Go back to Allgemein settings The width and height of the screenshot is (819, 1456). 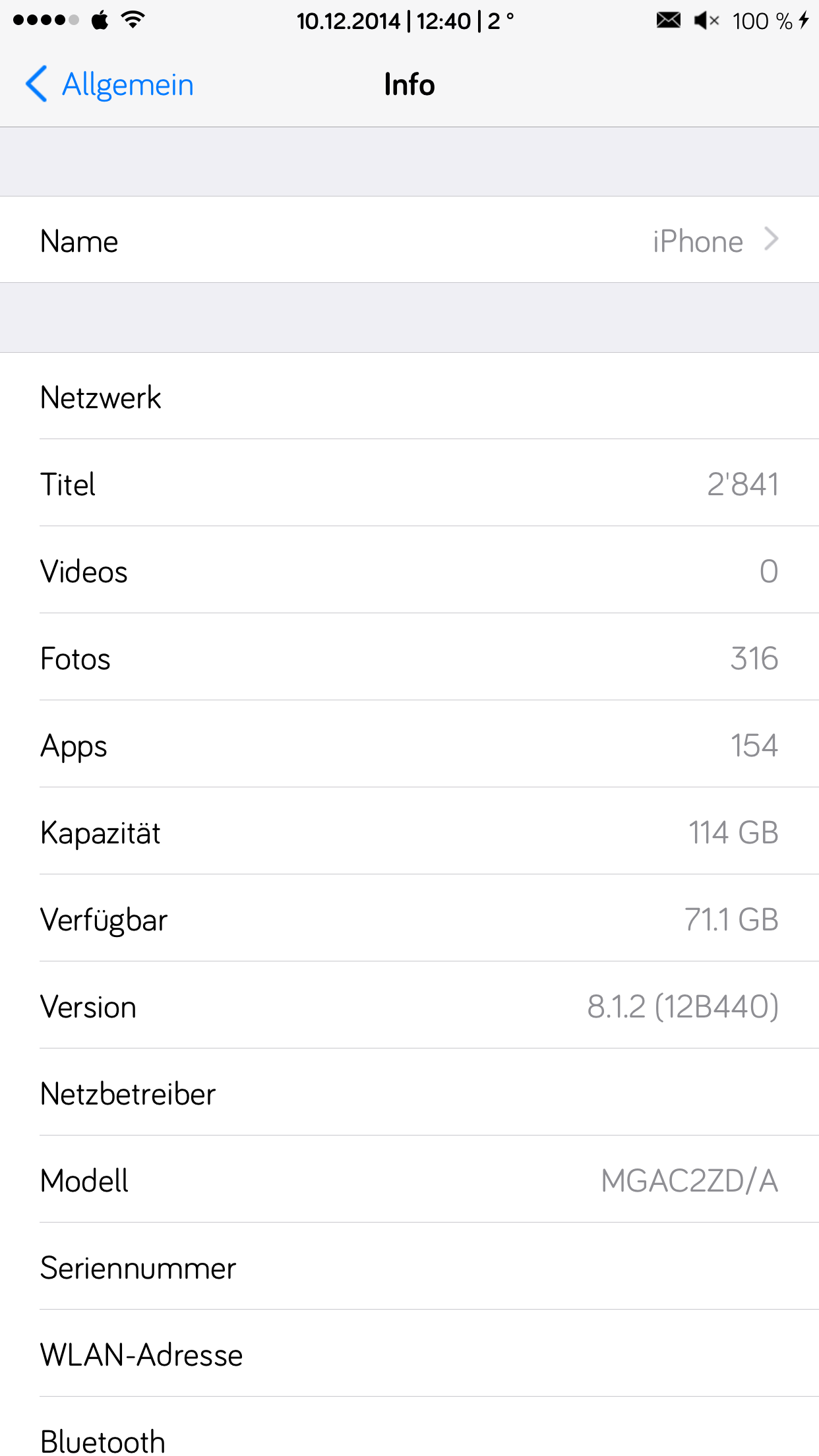coord(127,84)
